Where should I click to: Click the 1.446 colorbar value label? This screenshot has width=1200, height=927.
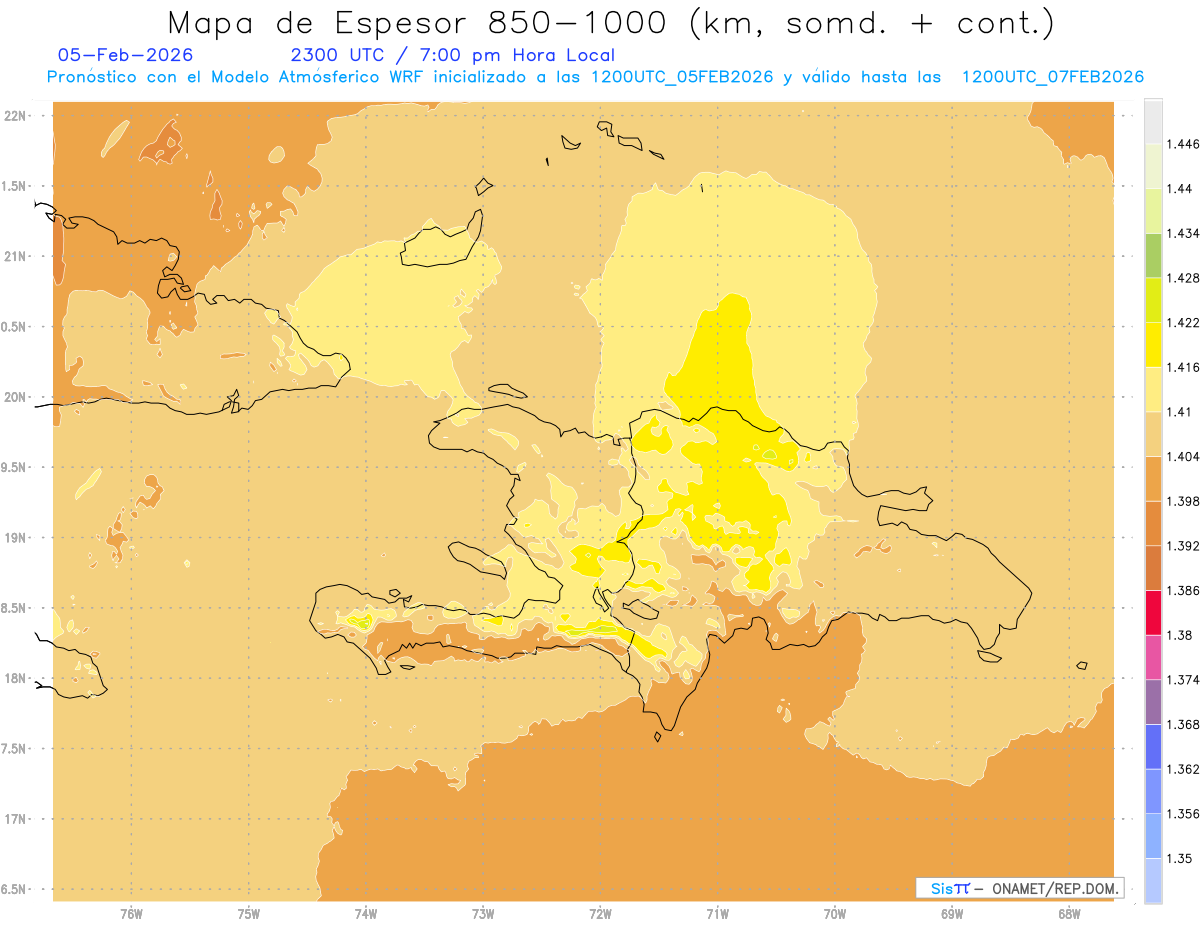pyautogui.click(x=1183, y=144)
